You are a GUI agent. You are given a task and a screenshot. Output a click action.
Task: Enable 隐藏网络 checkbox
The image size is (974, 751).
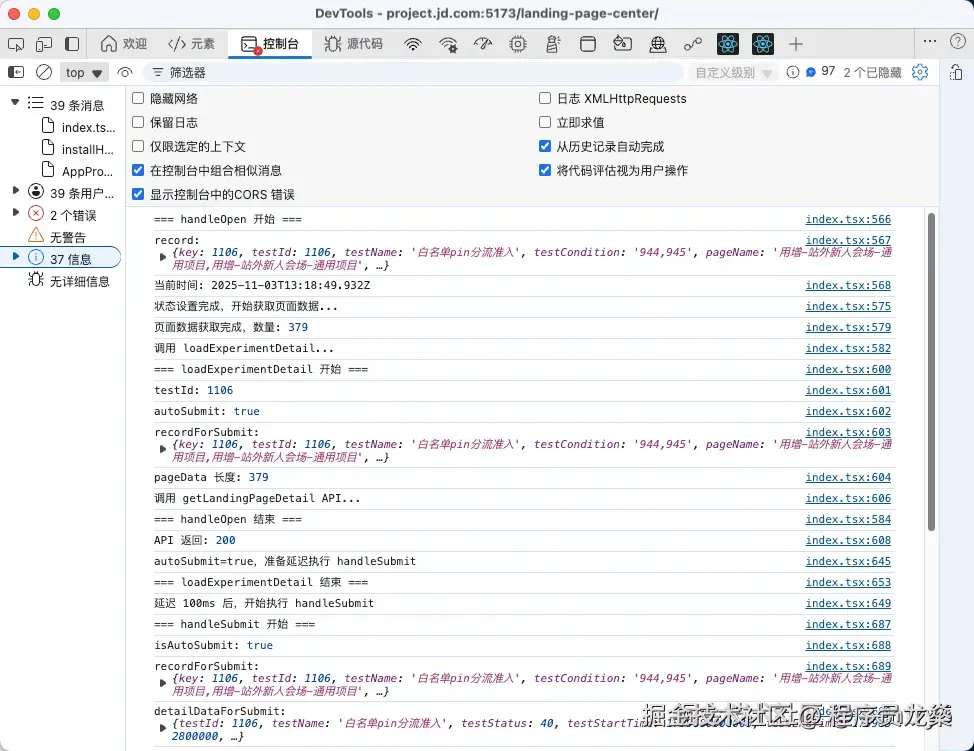coord(138,98)
